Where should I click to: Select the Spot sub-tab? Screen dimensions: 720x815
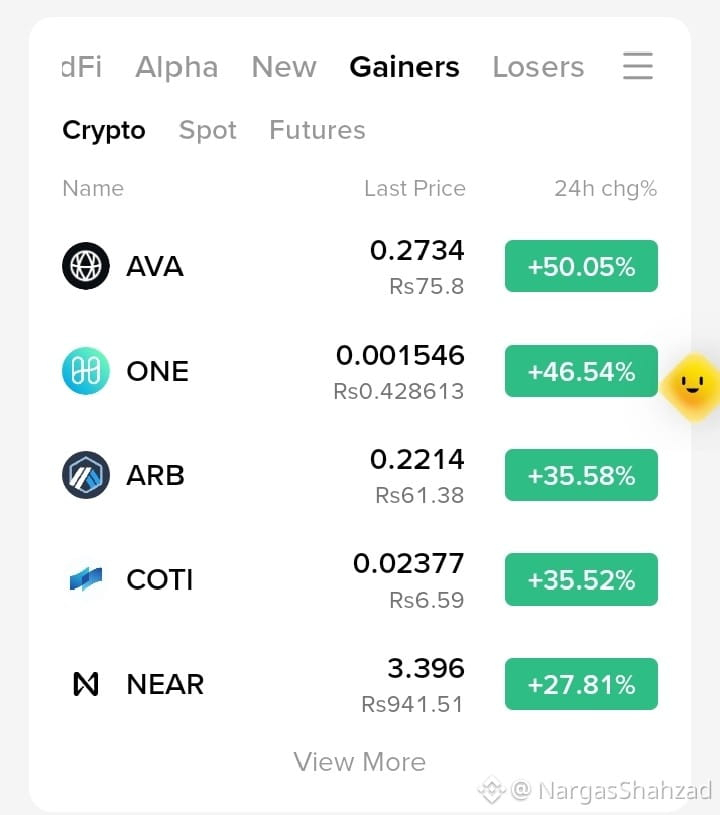pyautogui.click(x=207, y=130)
